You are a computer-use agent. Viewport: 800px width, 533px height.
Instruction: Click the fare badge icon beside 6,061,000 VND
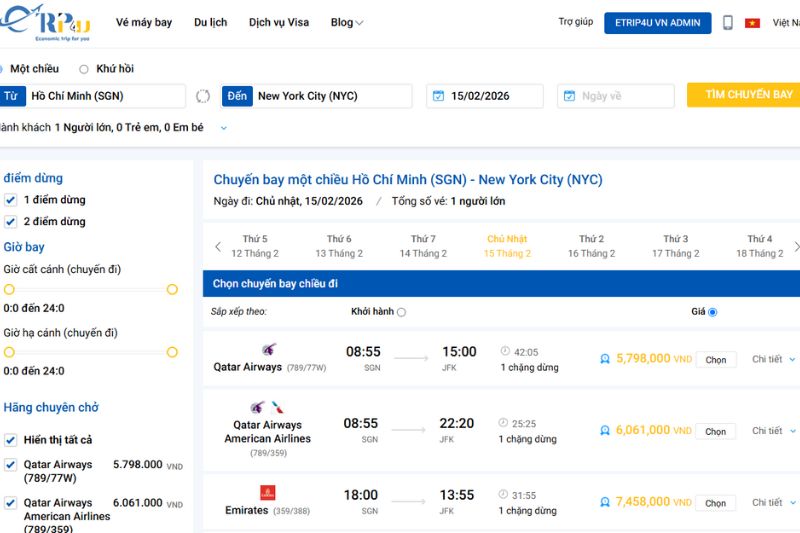coord(605,431)
